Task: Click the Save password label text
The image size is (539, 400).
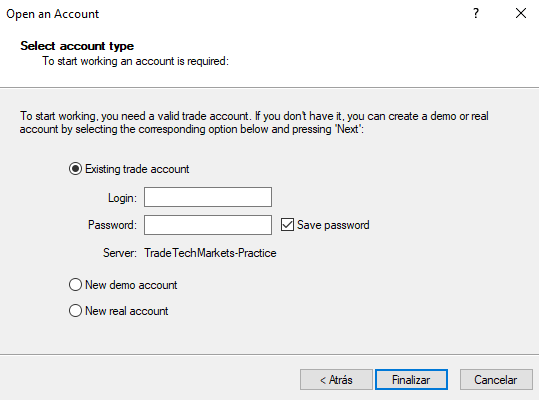Action: (x=333, y=225)
